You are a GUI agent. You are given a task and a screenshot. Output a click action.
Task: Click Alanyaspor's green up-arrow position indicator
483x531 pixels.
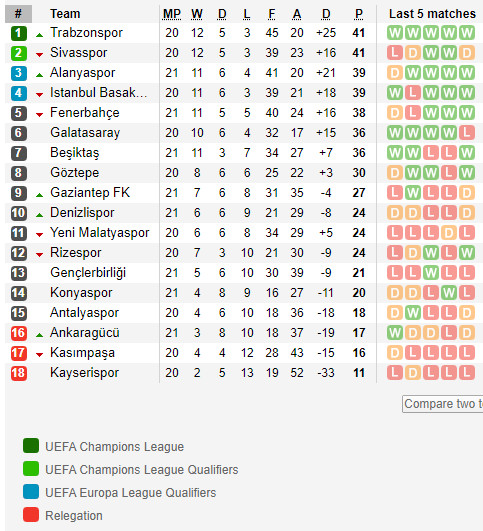pos(40,75)
